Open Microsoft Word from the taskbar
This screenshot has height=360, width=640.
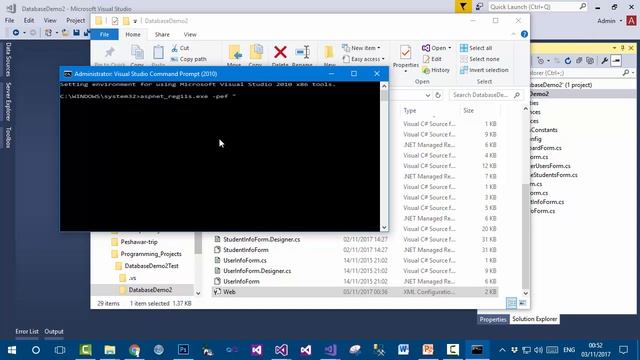pyautogui.click(x=403, y=350)
